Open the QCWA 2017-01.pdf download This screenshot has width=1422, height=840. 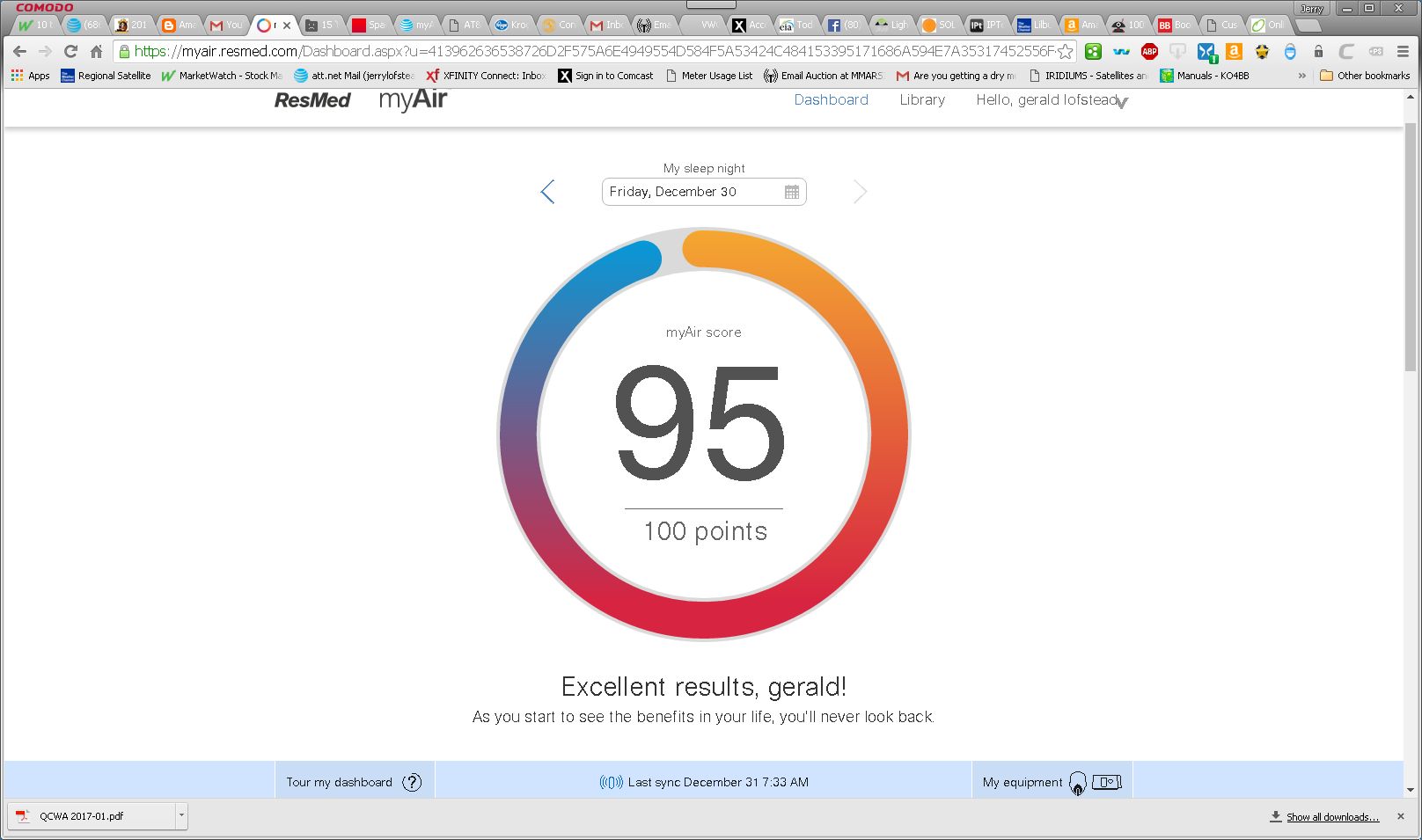91,816
